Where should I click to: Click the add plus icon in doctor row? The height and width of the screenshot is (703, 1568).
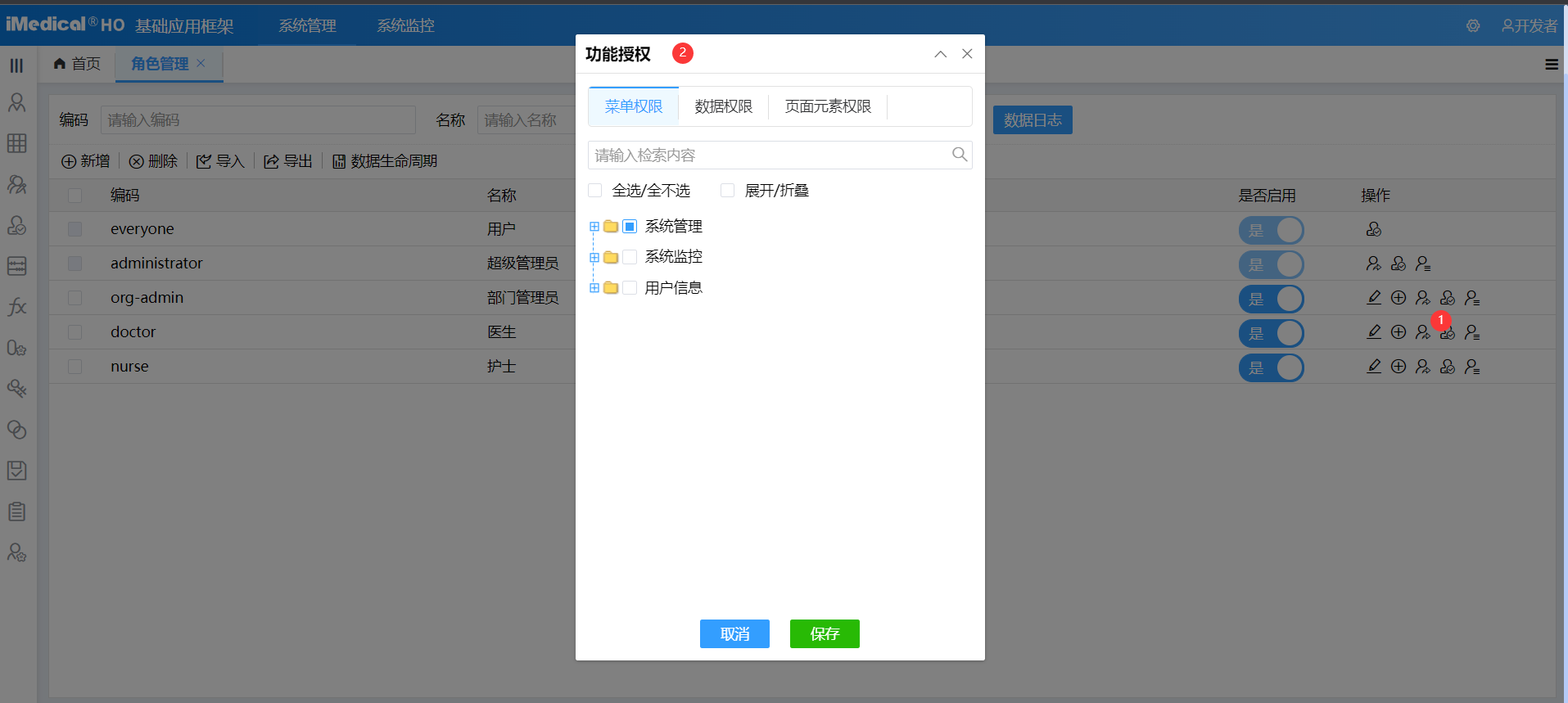pyautogui.click(x=1399, y=332)
